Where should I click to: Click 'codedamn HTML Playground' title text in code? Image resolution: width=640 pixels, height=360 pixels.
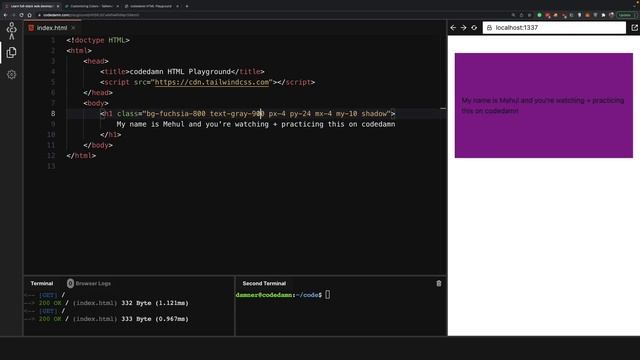(x=180, y=71)
